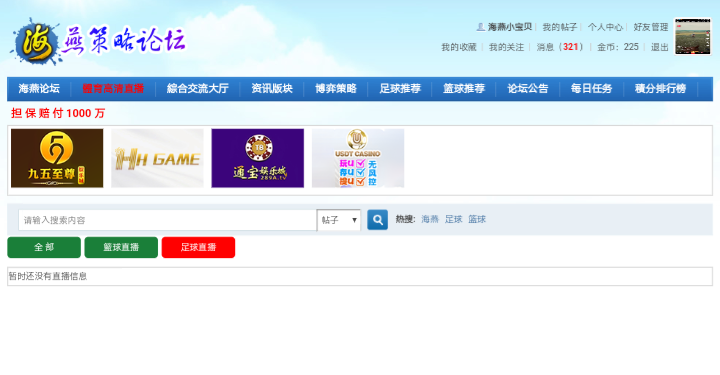This screenshot has height=375, width=720.
Task: Click the user icon beside 海燕小宝贝
Action: click(x=480, y=27)
